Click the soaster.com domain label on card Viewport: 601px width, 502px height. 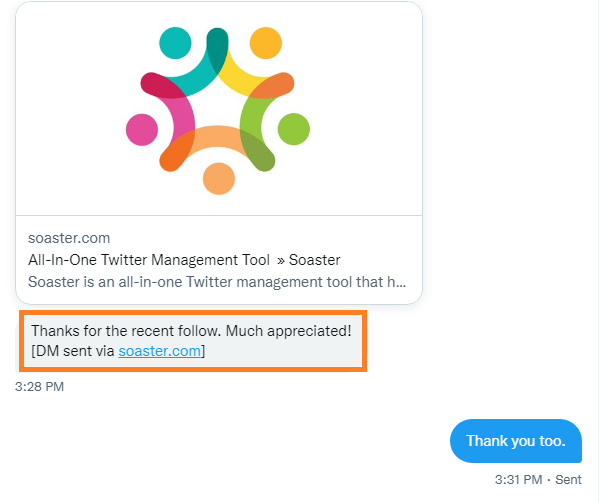coord(69,238)
